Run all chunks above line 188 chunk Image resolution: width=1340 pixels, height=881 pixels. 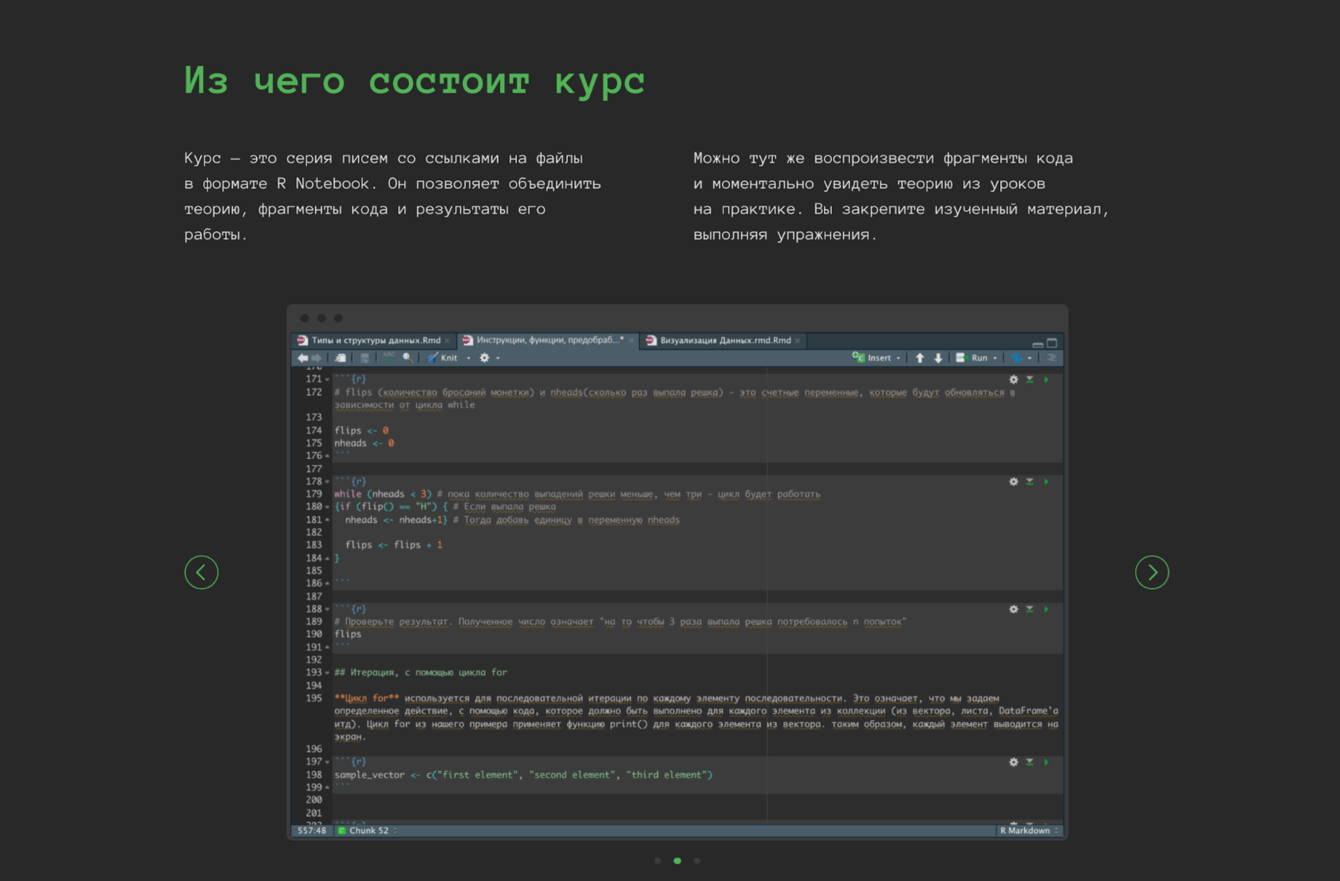coord(1030,609)
